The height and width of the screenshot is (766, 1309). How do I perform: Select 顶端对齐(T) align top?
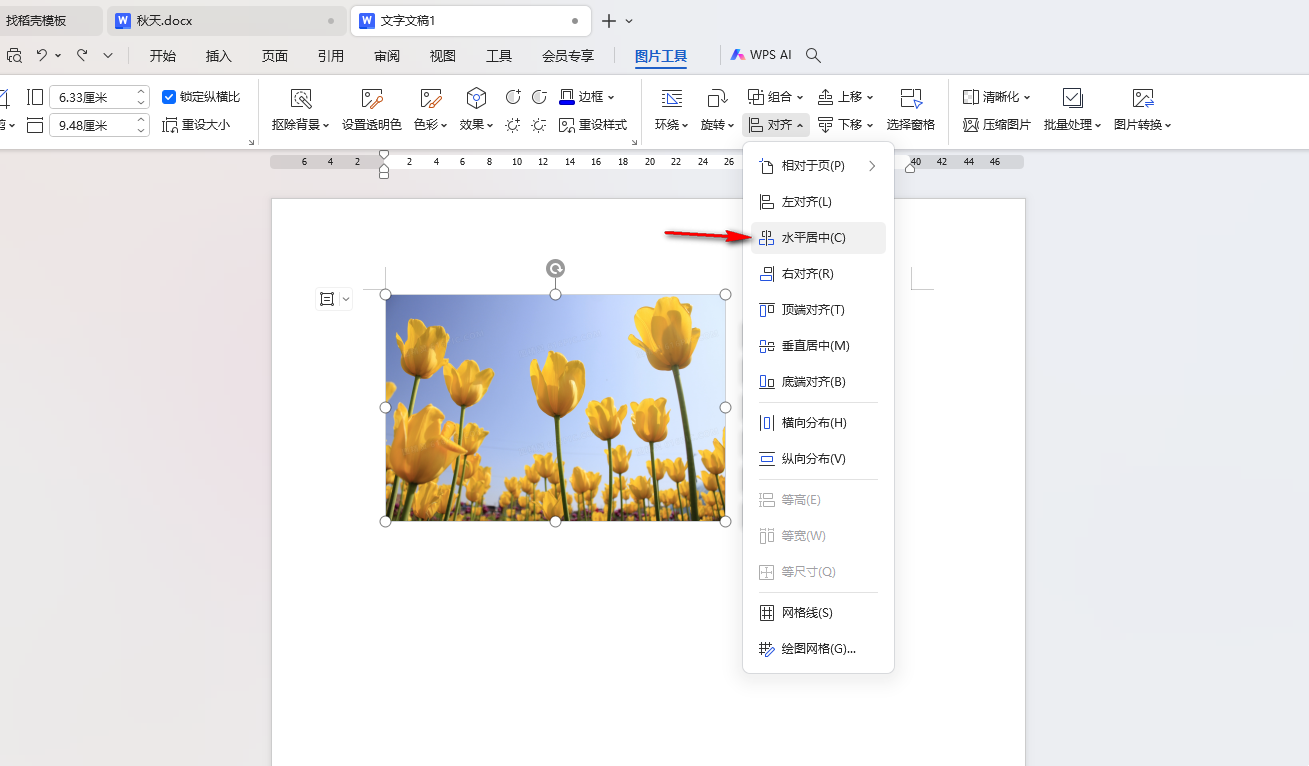tap(818, 310)
